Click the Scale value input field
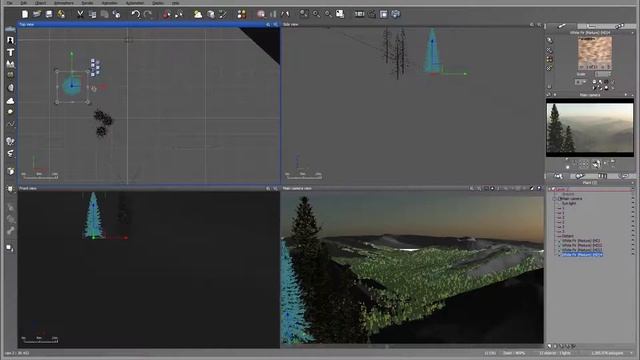The height and width of the screenshot is (360, 640). click(x=602, y=74)
